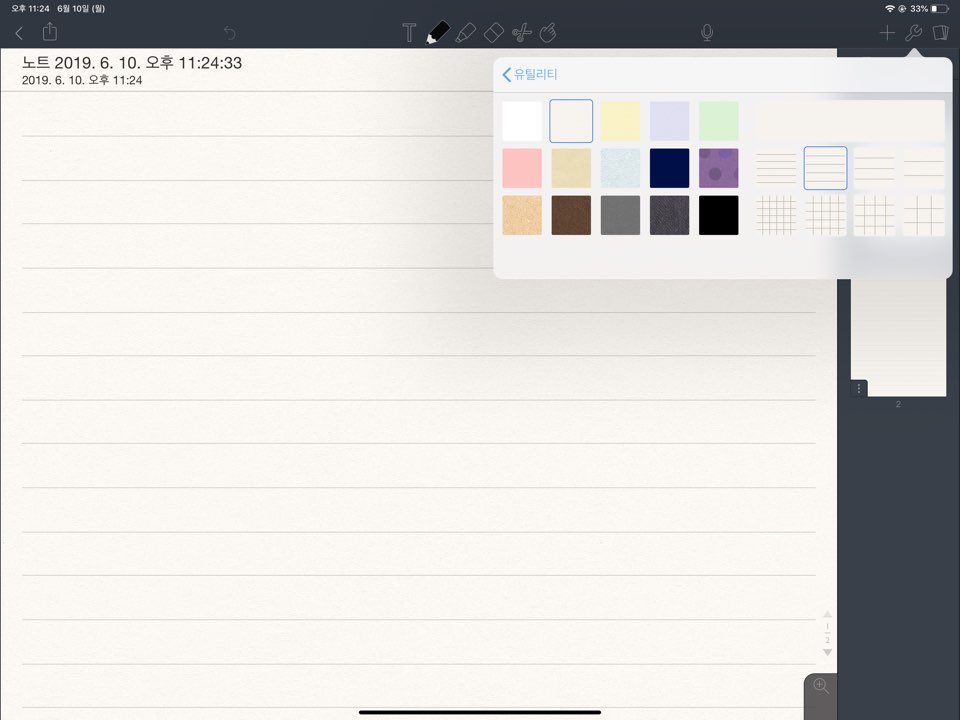Go back to 유틸리티 menu

[x=530, y=75]
